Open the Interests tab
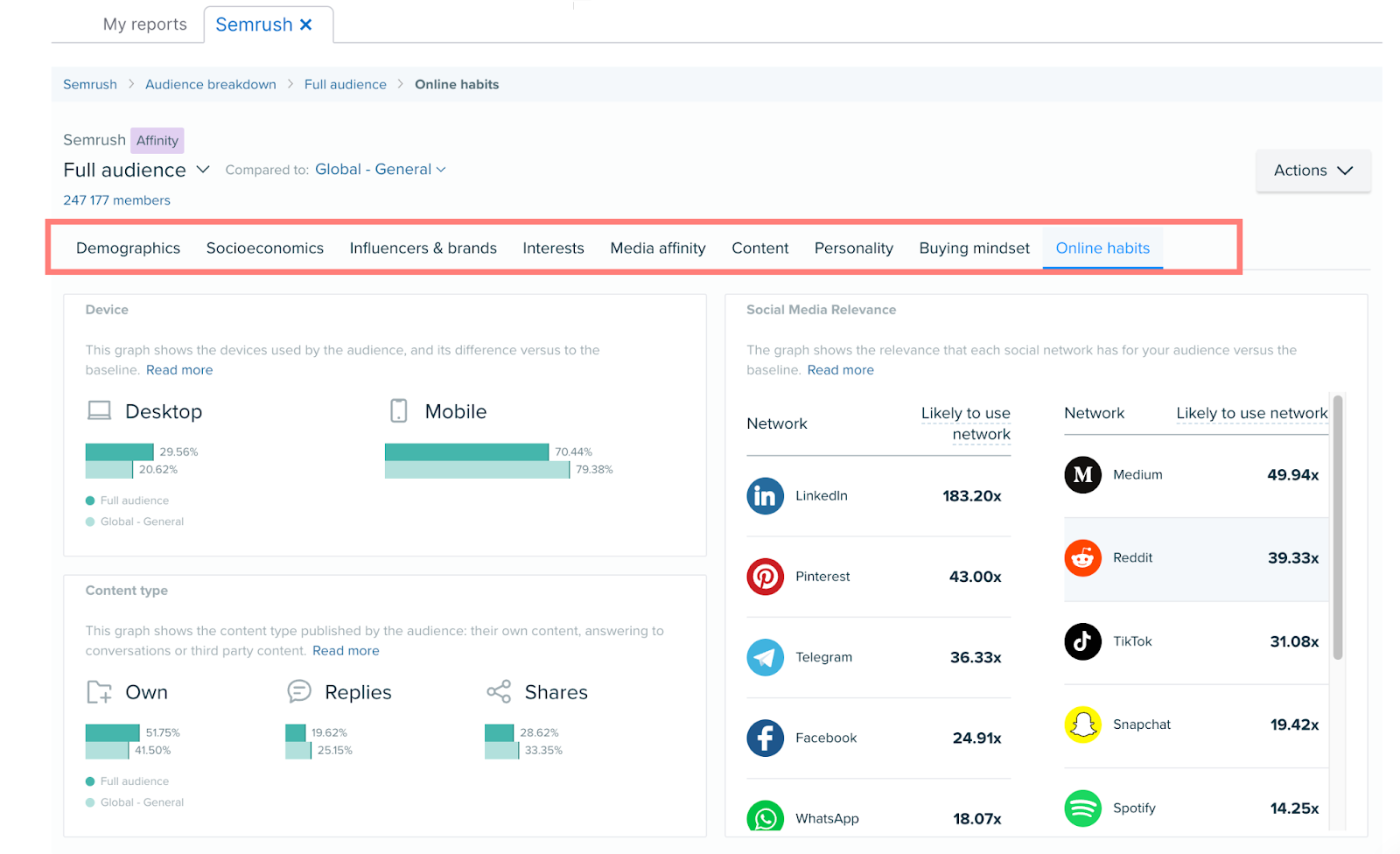This screenshot has height=854, width=1400. (554, 248)
